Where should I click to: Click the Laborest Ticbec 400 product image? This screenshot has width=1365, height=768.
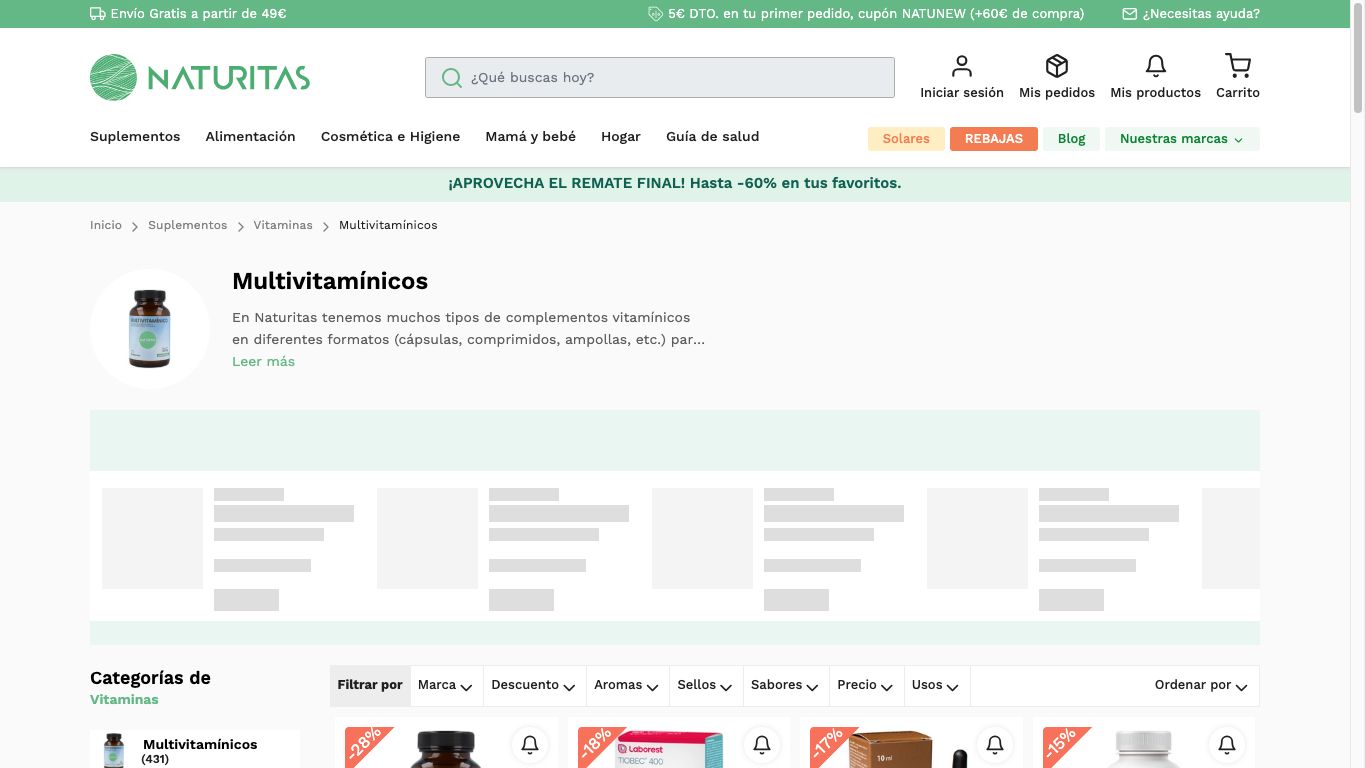(x=669, y=750)
